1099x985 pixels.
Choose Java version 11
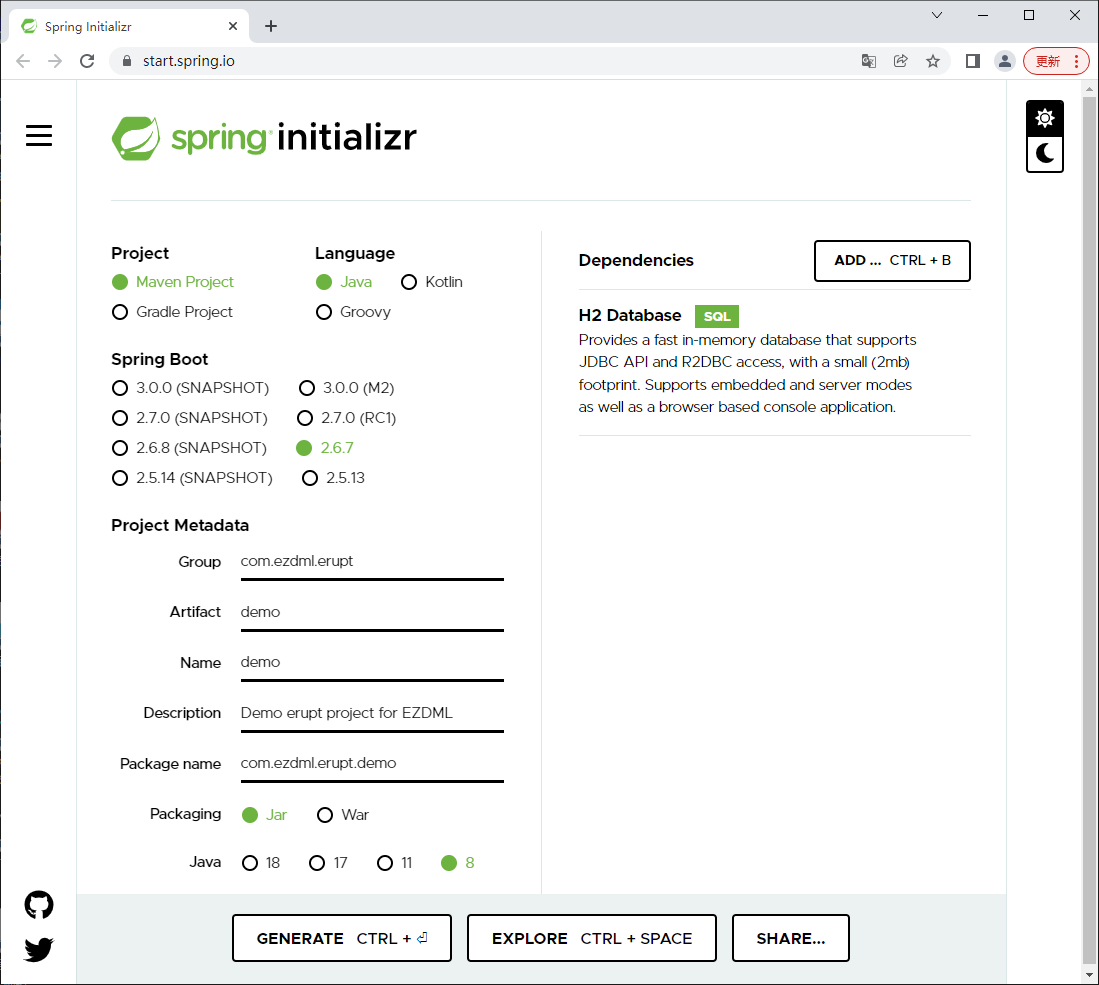tap(394, 863)
